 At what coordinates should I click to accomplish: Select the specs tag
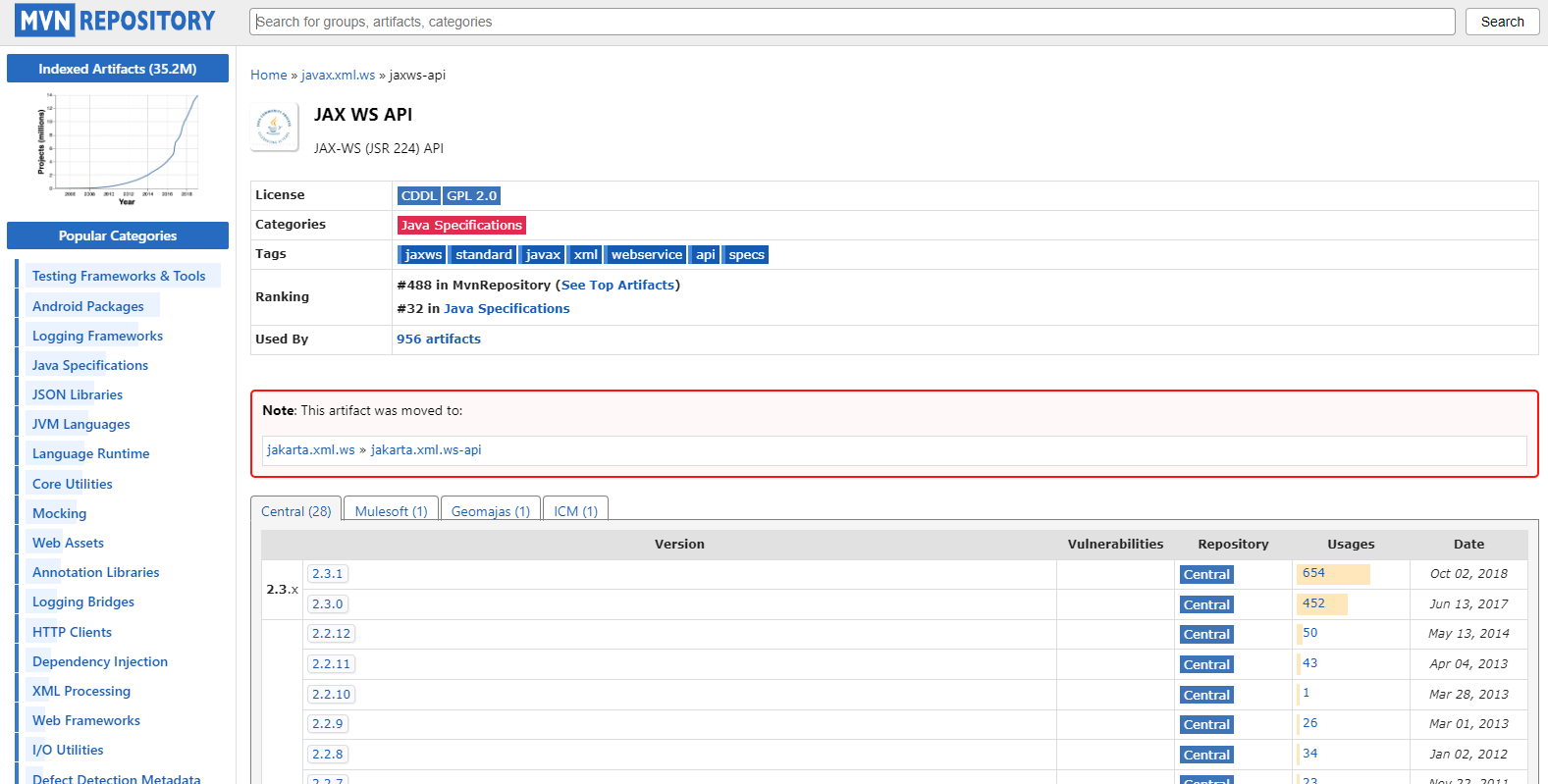746,255
